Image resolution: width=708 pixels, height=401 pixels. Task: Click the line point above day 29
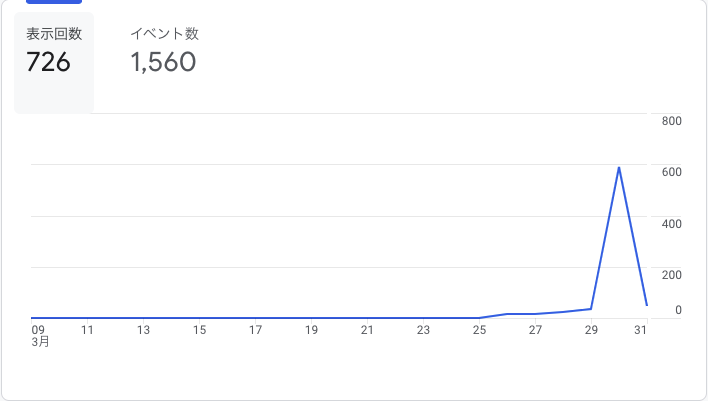coord(591,309)
